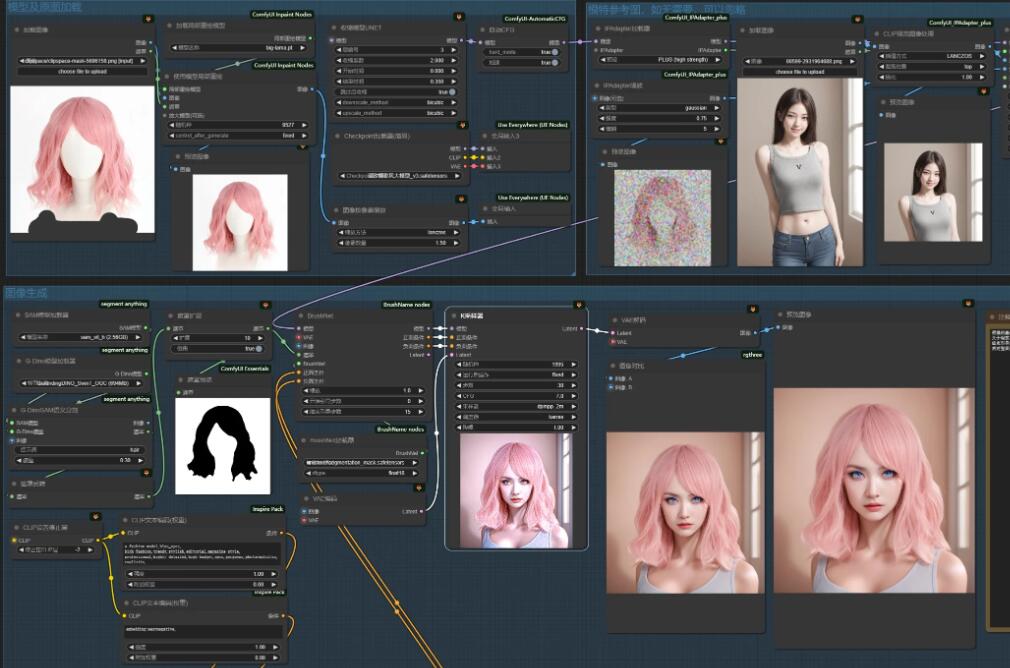Toggle the second switch below hard_mode
Viewport: 1010px width, 668px height.
(x=554, y=62)
